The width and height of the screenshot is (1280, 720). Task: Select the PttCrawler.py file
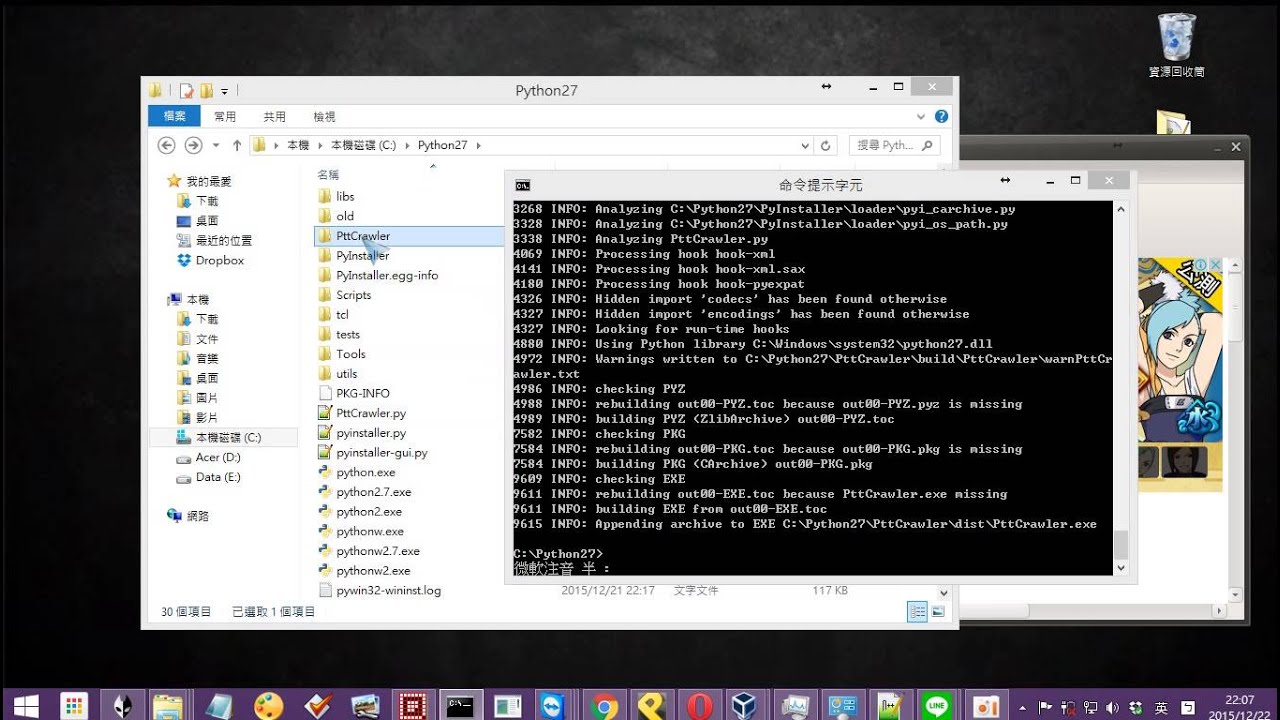(x=362, y=413)
